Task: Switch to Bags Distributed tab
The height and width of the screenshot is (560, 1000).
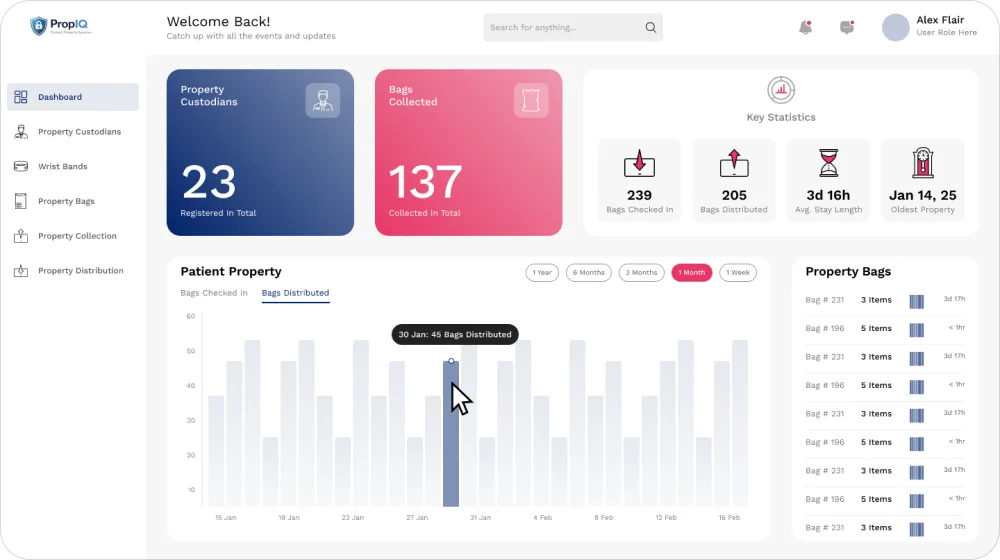Action: click(295, 293)
